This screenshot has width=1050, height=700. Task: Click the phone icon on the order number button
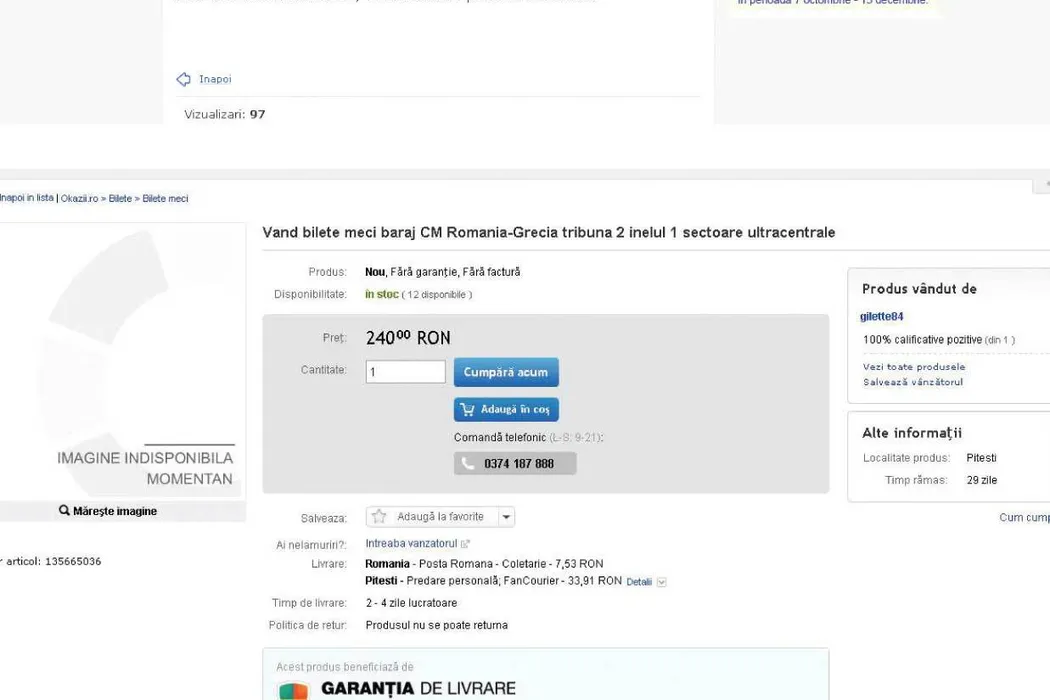tap(468, 464)
